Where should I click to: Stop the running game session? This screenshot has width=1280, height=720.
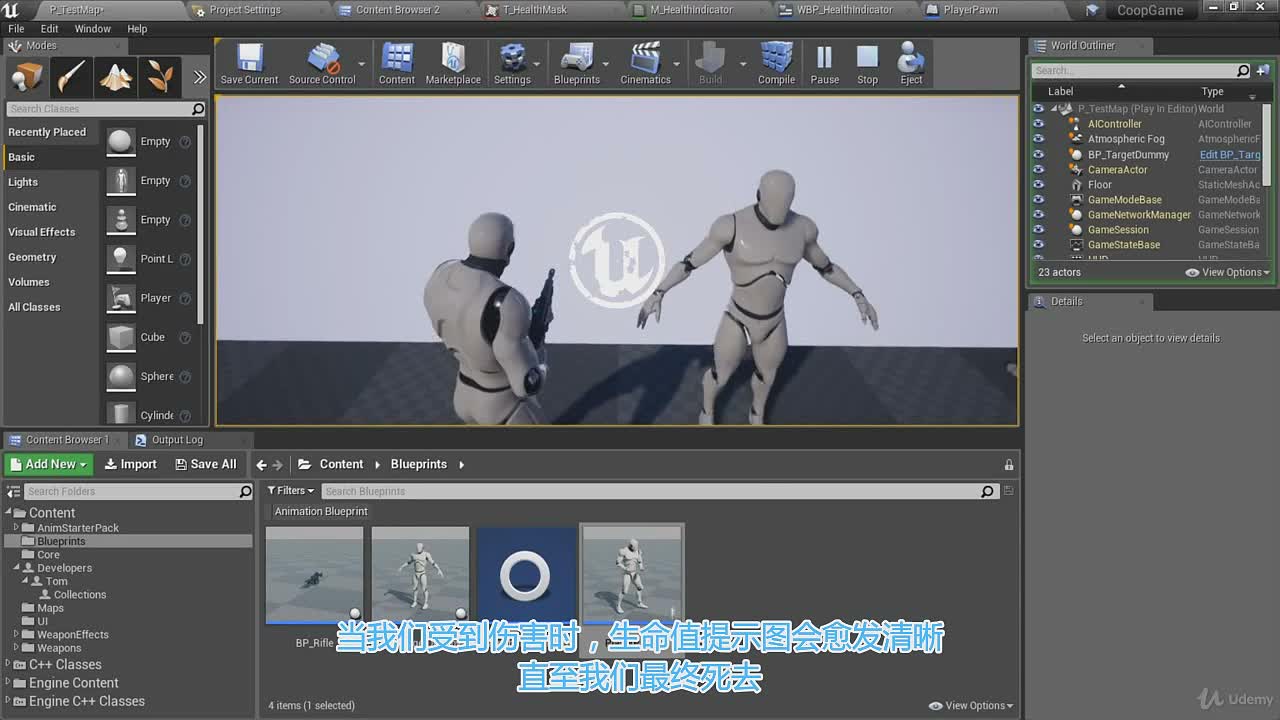(867, 64)
